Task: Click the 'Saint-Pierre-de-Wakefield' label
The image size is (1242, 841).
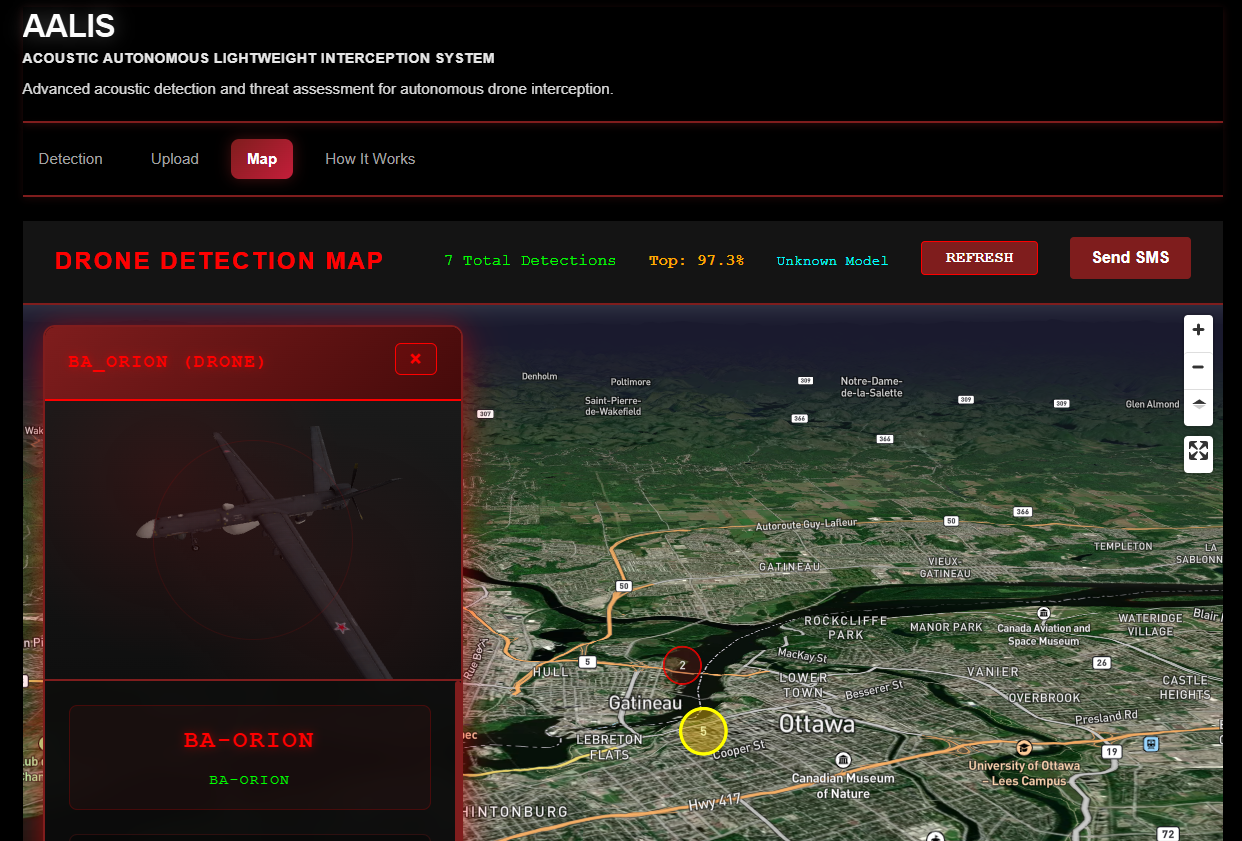Action: click(x=613, y=406)
